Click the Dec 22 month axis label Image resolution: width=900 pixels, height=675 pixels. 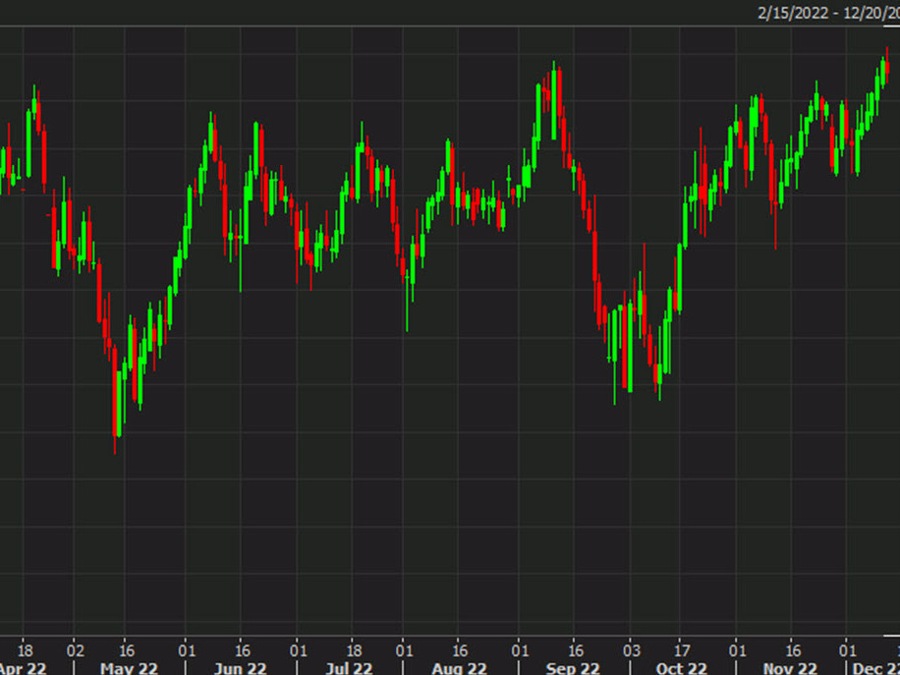(x=874, y=667)
